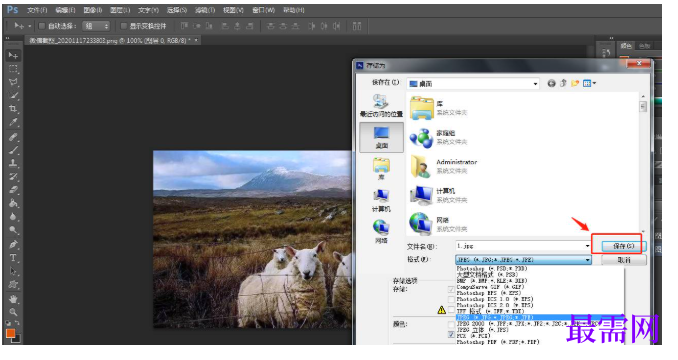Click the orange foreground color swatch
This screenshot has height=360, width=678.
tap(10, 333)
